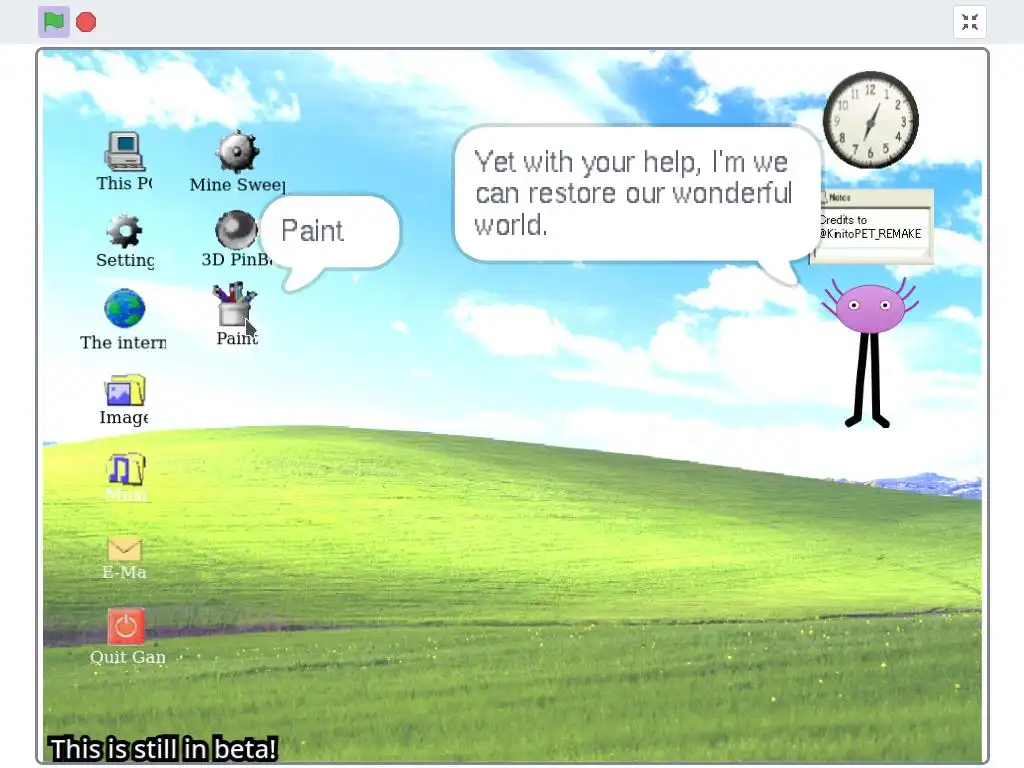
Task: Open the This PC desktop icon
Action: point(124,151)
